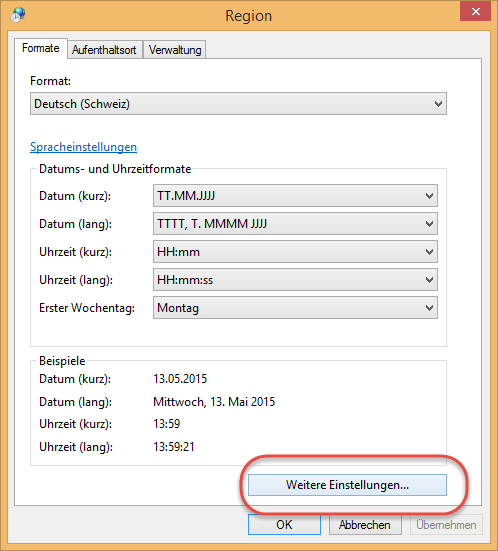Open the Spracheinstellungen link
498x551 pixels.
coord(84,147)
